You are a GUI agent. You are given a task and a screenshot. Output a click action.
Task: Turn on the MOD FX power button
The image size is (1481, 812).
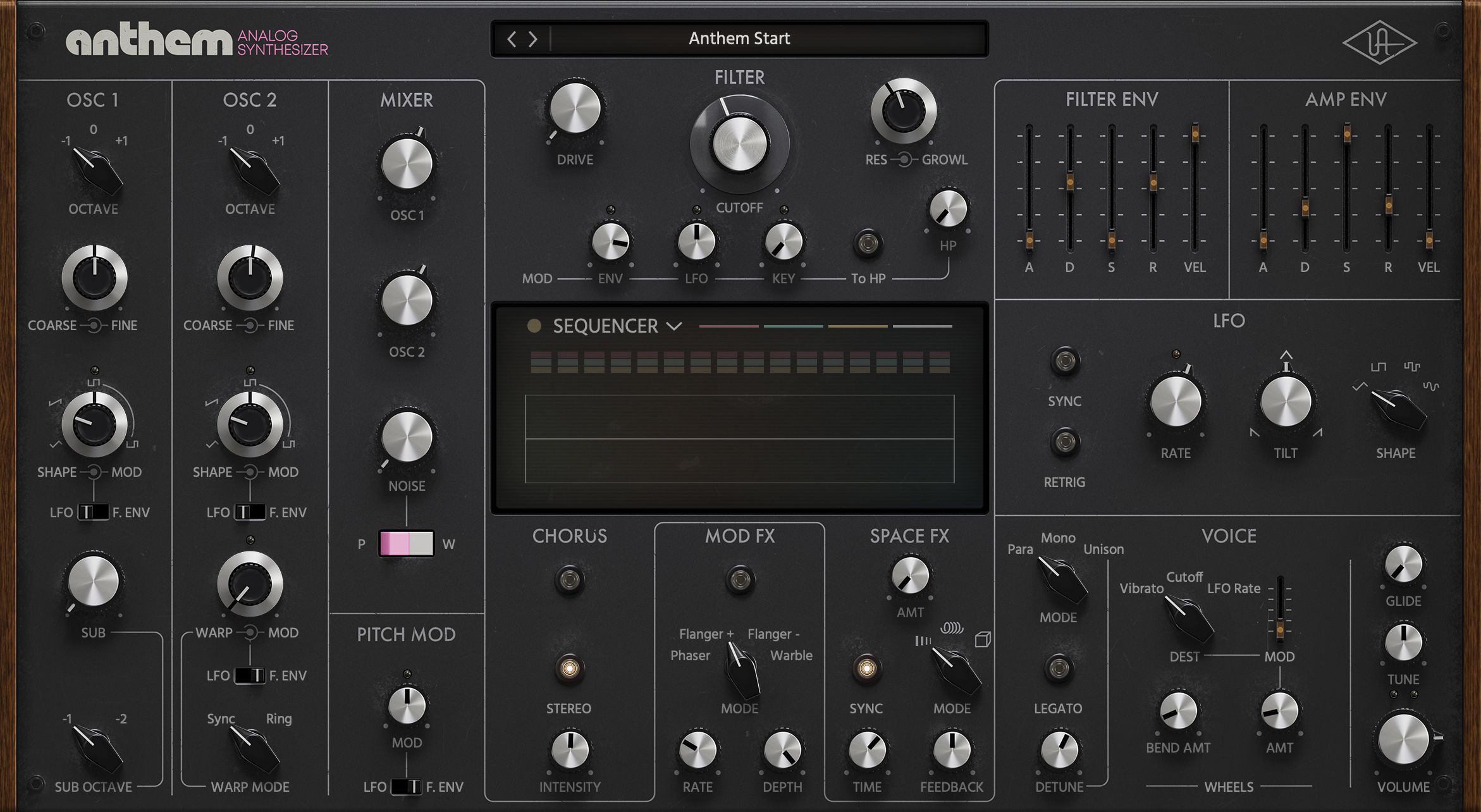click(x=740, y=579)
